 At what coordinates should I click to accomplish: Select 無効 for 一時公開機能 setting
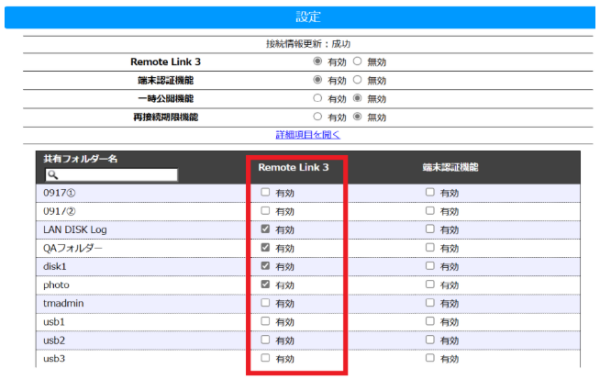tap(357, 98)
